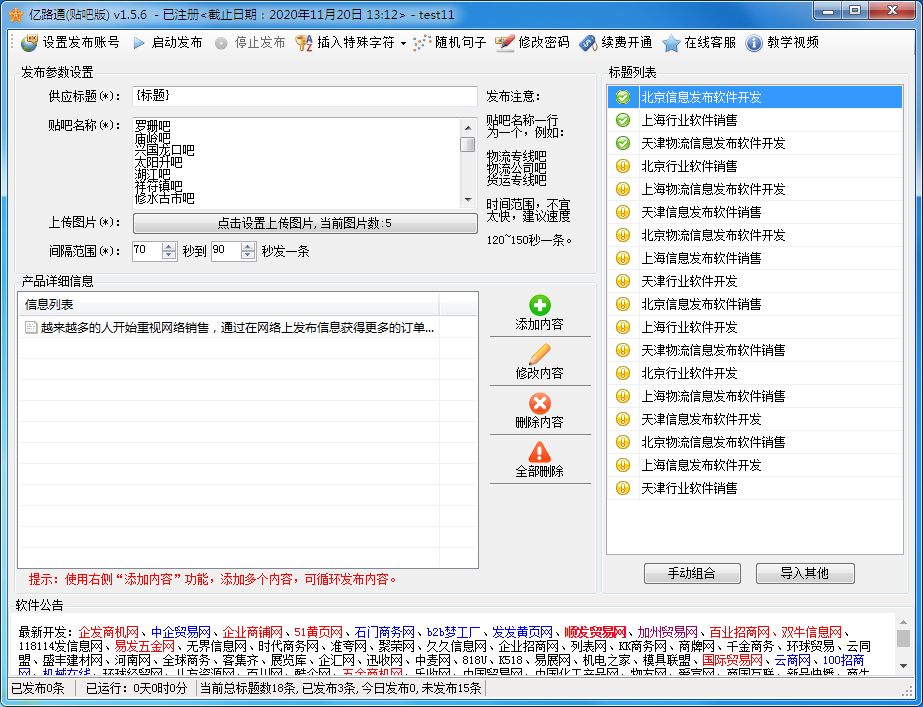Click the 供应标题 input field
Screen dimensions: 923x707
[305, 96]
